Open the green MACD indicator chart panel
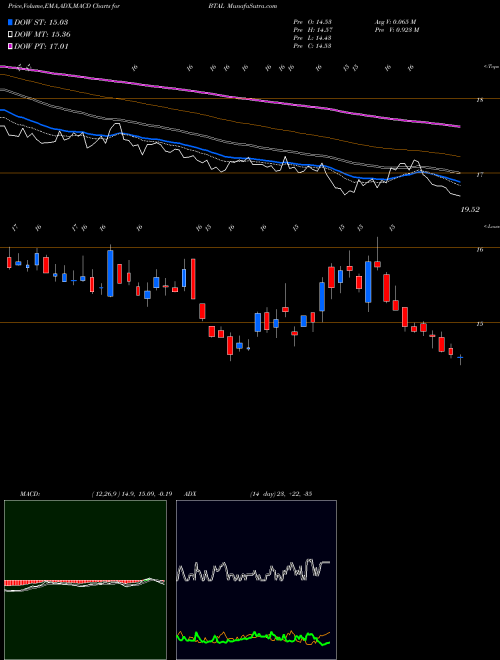 (85, 580)
